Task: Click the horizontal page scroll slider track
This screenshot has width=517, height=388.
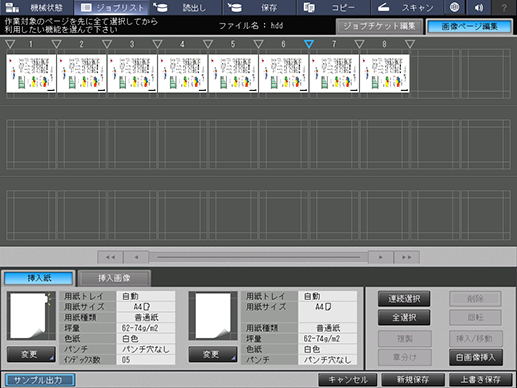Action: pyautogui.click(x=258, y=257)
